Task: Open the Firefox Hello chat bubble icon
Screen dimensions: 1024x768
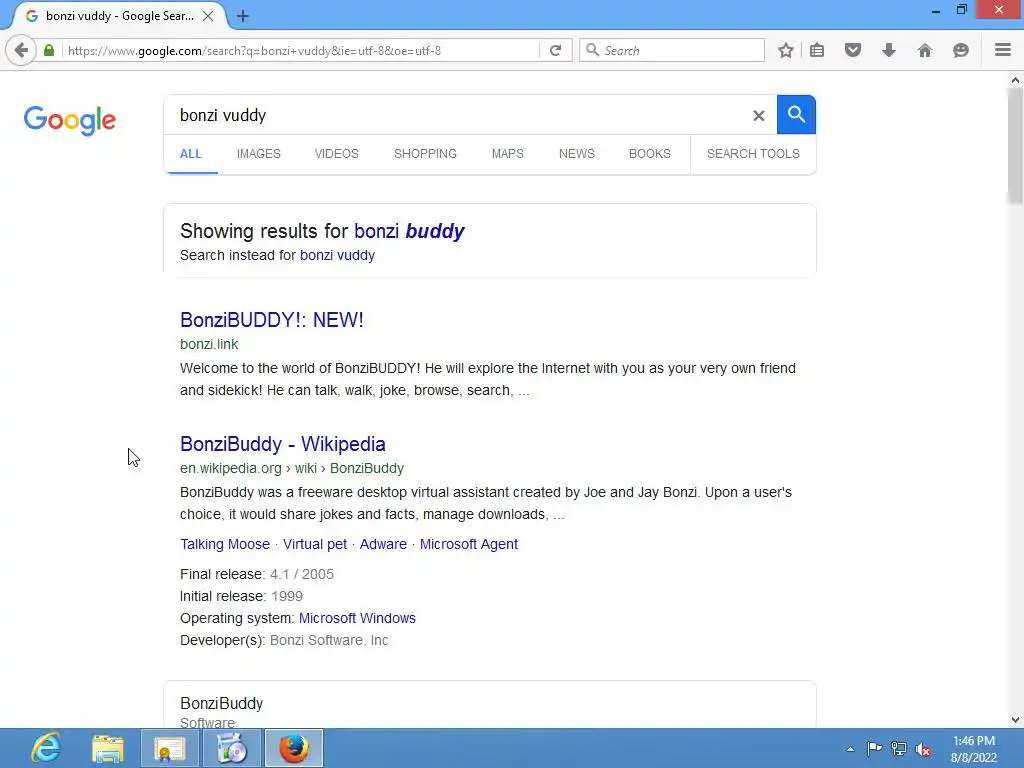Action: (961, 50)
